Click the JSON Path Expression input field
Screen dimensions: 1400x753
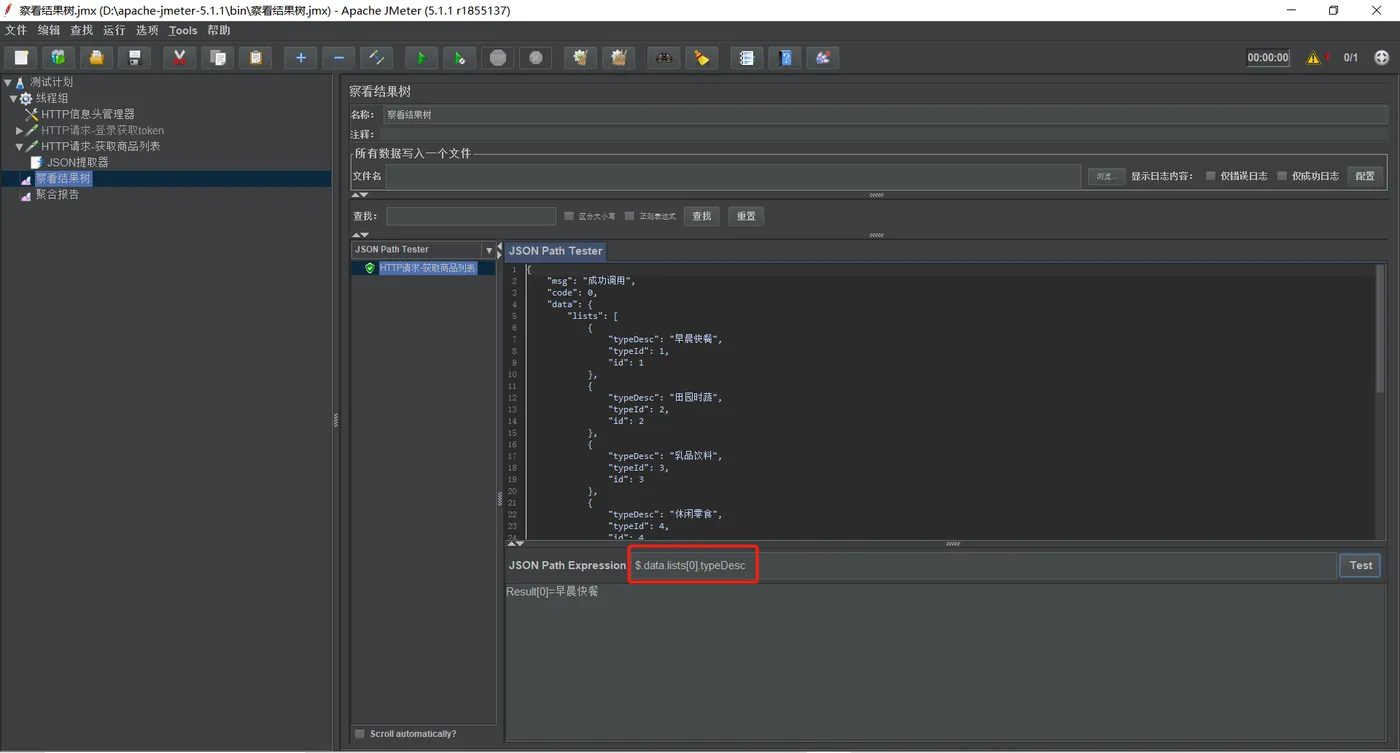[983, 565]
